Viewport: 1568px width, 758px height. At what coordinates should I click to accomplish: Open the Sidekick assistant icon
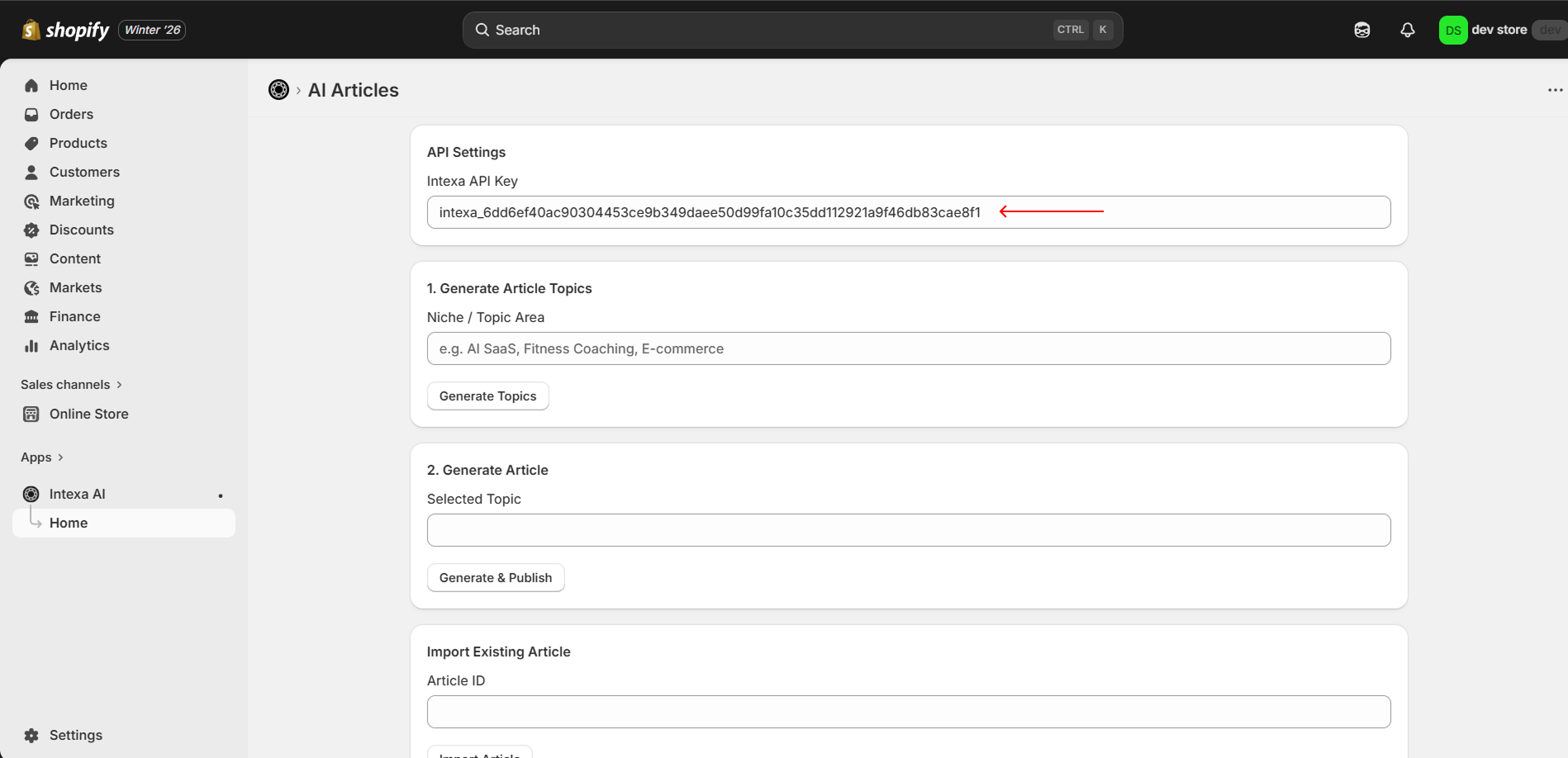[1361, 31]
